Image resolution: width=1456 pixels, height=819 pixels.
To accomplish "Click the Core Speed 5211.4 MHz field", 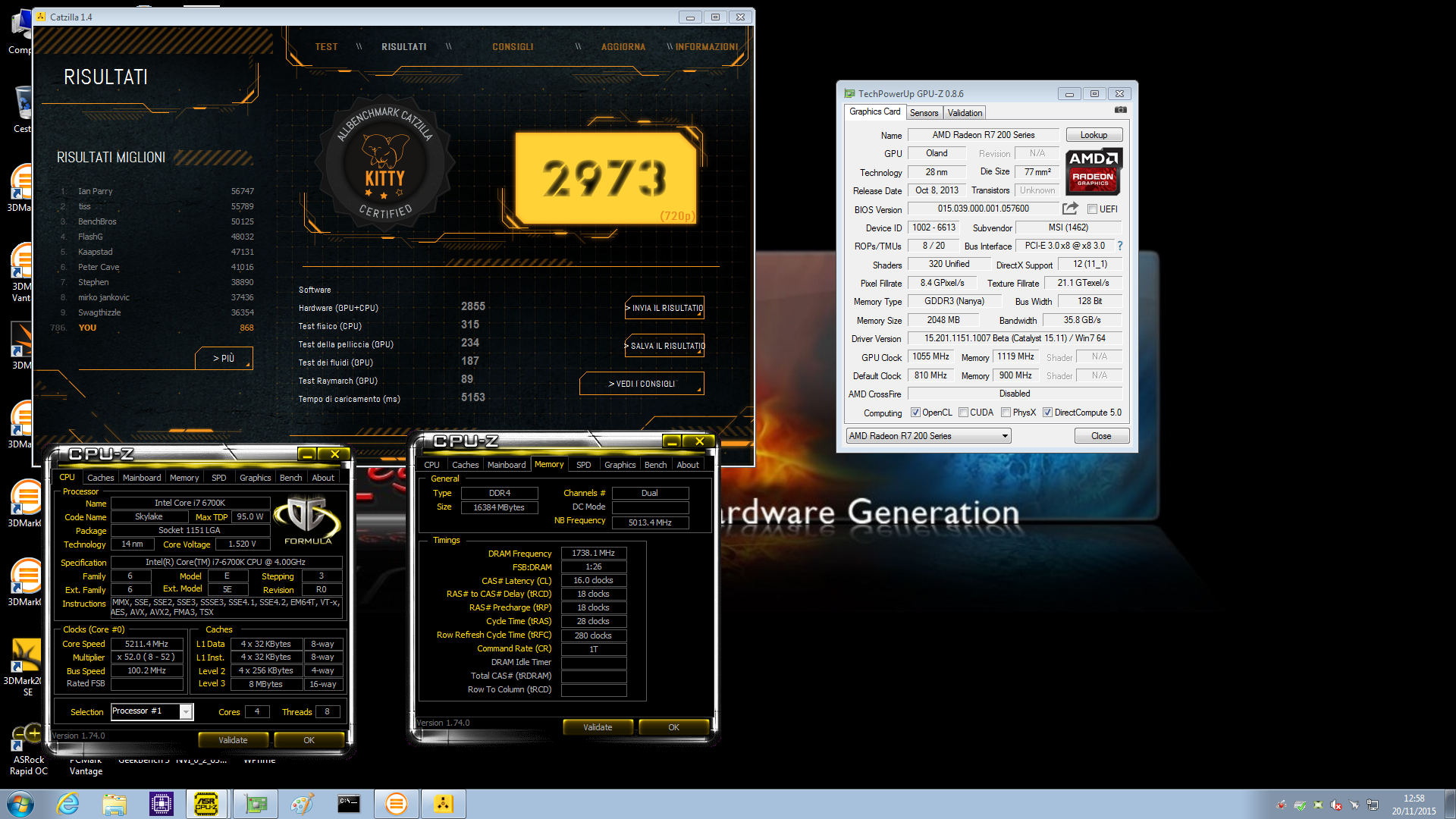I will tap(146, 644).
